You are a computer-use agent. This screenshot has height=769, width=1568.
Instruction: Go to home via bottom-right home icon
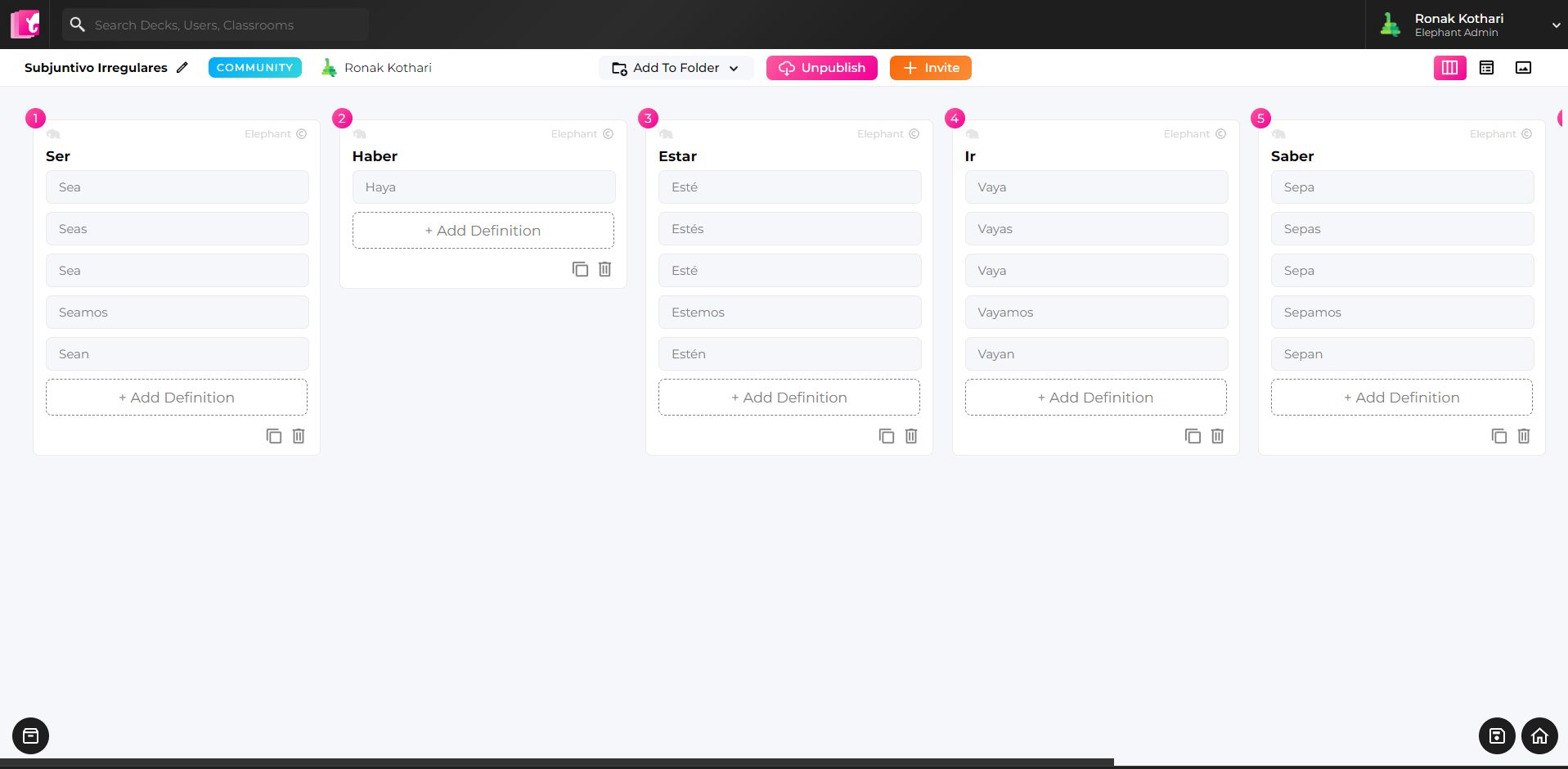pos(1539,735)
